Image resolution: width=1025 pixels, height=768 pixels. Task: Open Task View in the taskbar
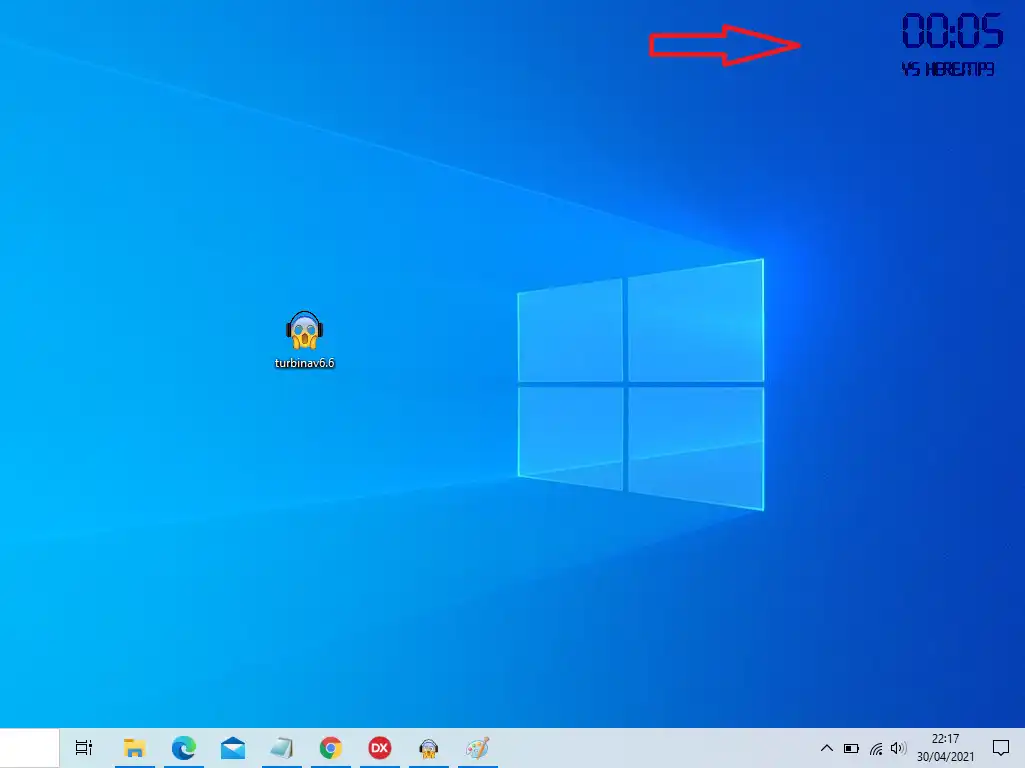click(84, 747)
